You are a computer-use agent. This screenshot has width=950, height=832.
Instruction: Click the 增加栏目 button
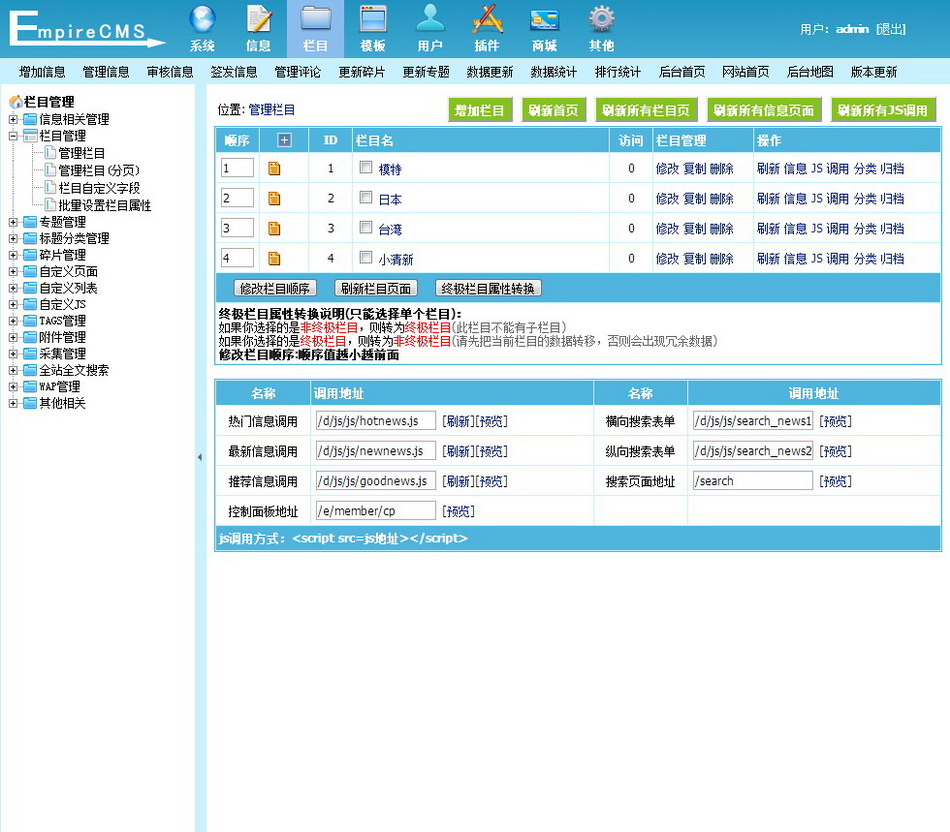(x=479, y=110)
